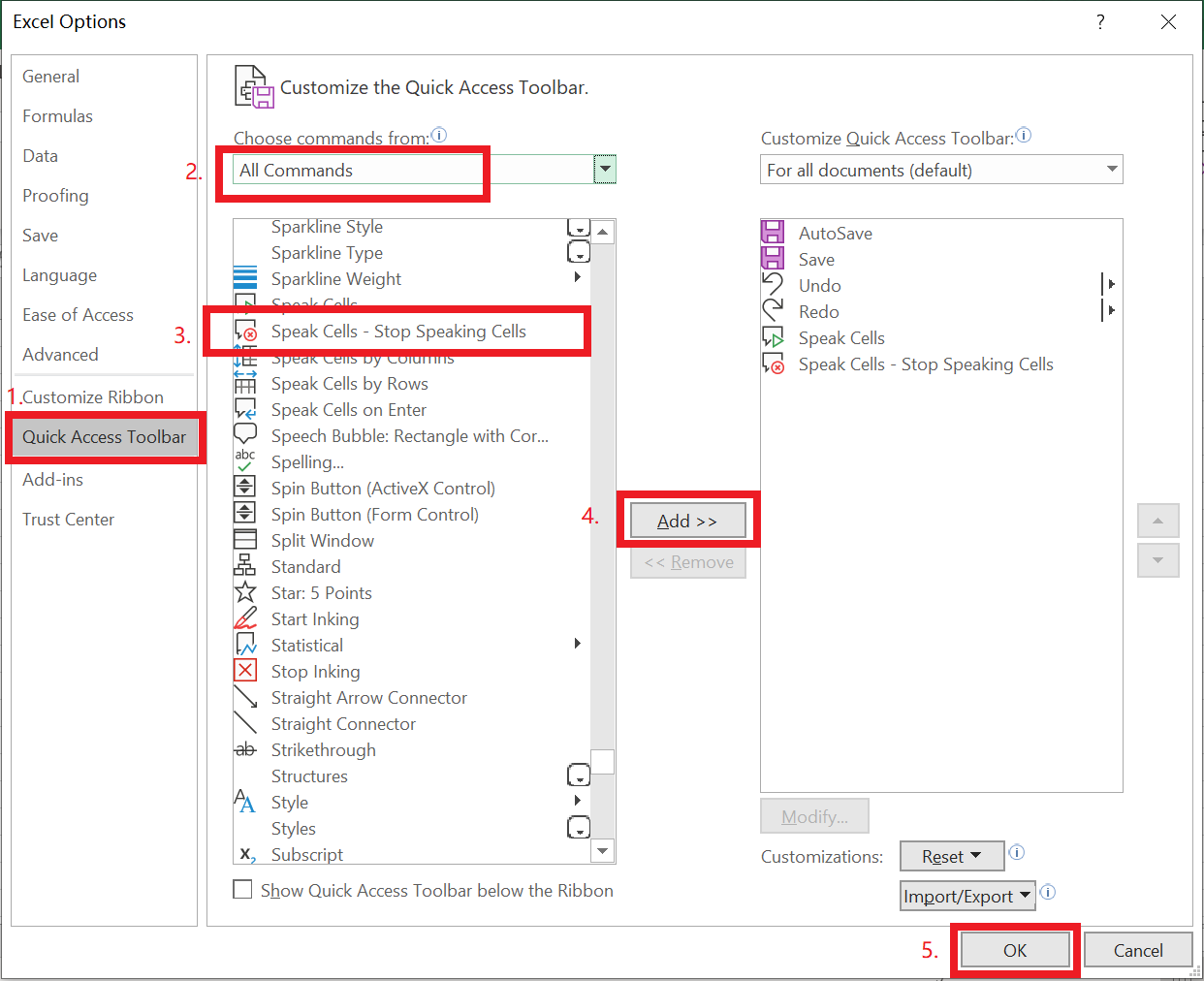The width and height of the screenshot is (1204, 981).
Task: Enable Show Quick Access Toolbar below the Ribbon
Action: 243,889
